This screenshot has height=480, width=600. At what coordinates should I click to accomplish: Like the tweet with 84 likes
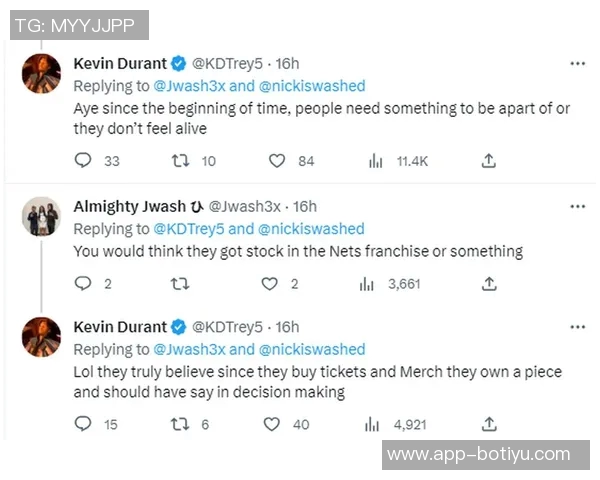pos(277,160)
